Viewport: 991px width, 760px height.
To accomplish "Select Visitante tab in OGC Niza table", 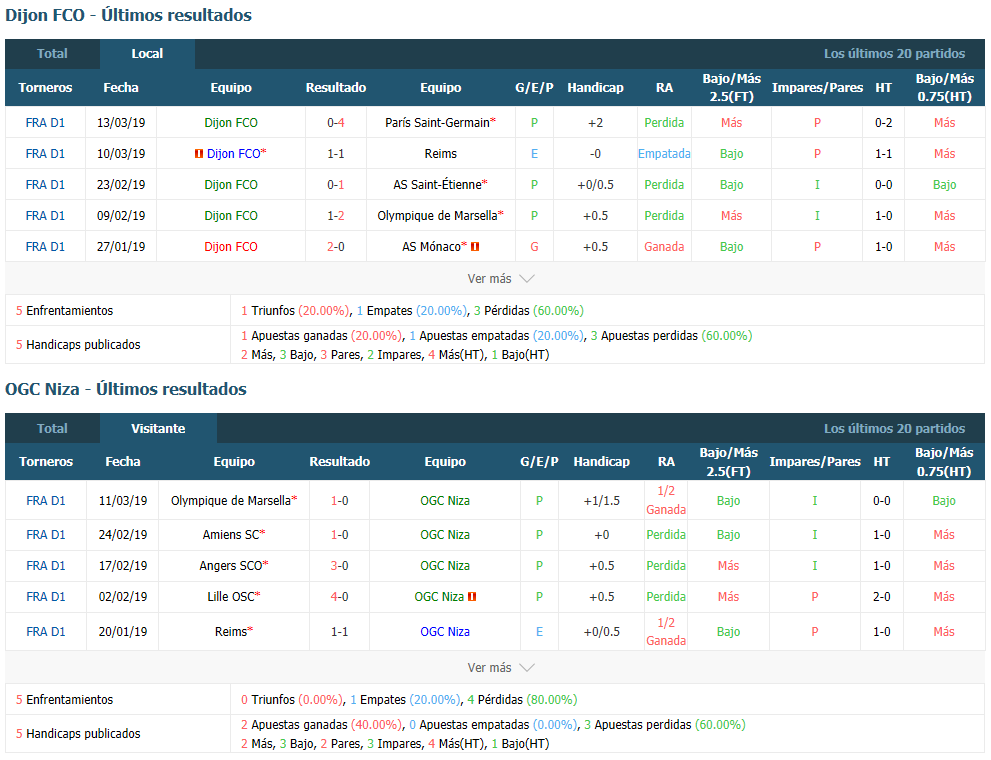I will click(158, 428).
